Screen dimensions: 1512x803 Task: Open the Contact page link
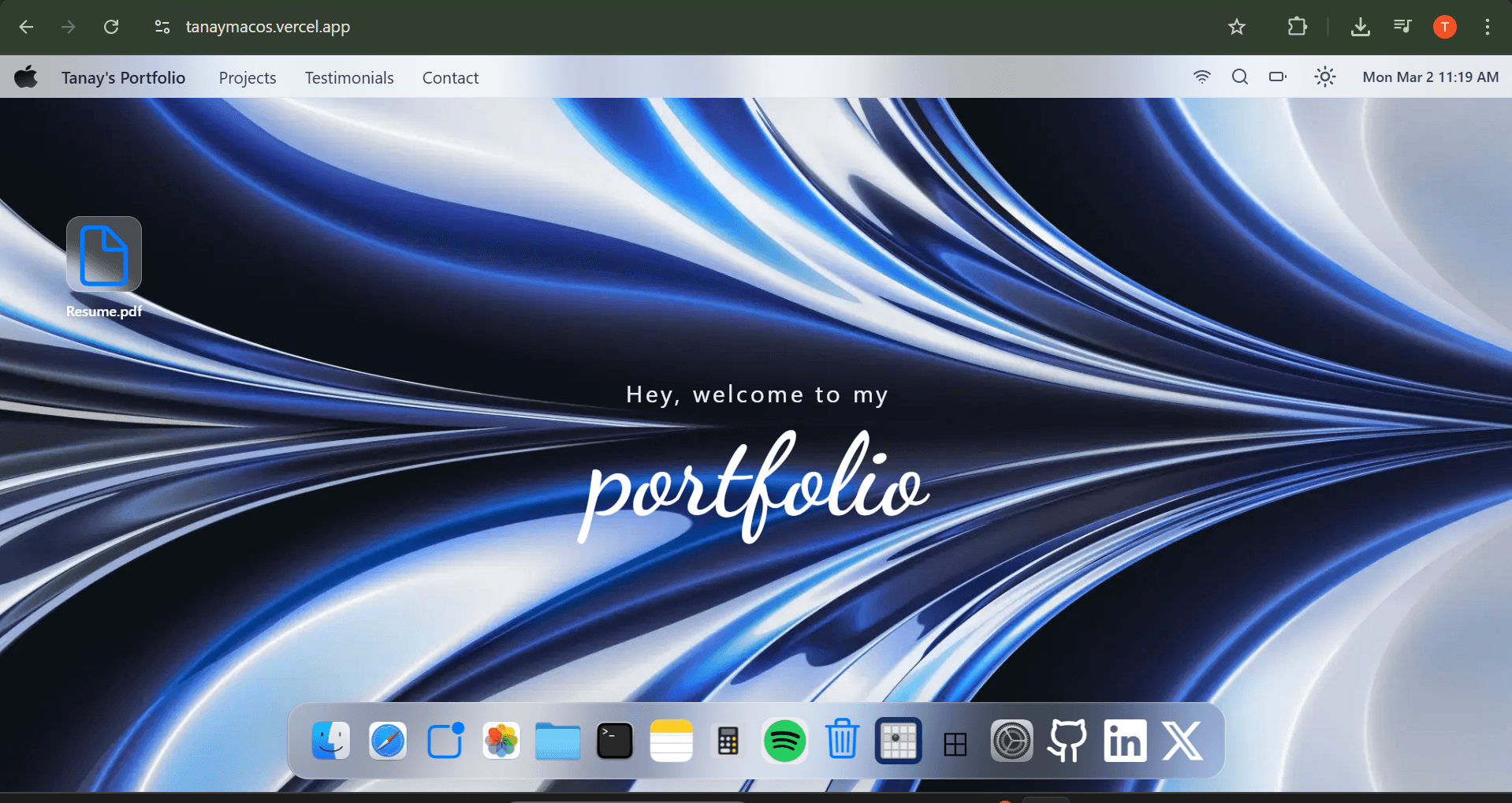(450, 77)
